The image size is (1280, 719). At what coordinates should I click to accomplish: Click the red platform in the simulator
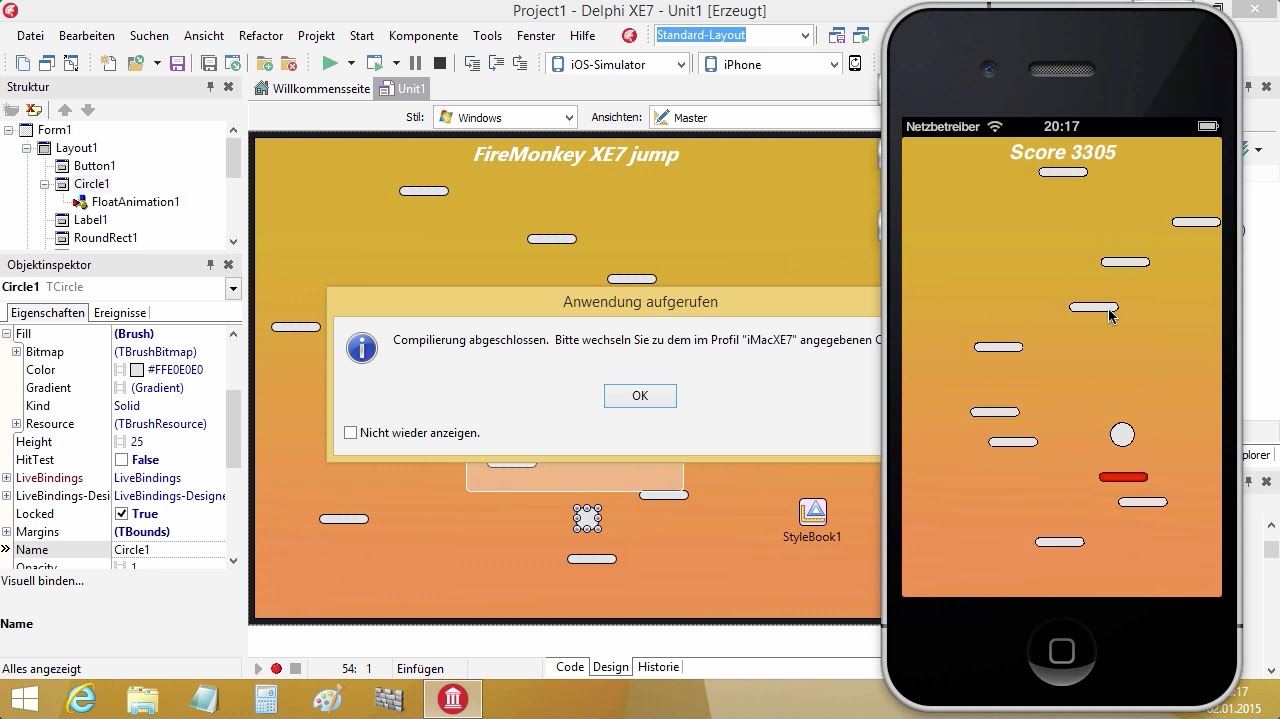[x=1123, y=477]
